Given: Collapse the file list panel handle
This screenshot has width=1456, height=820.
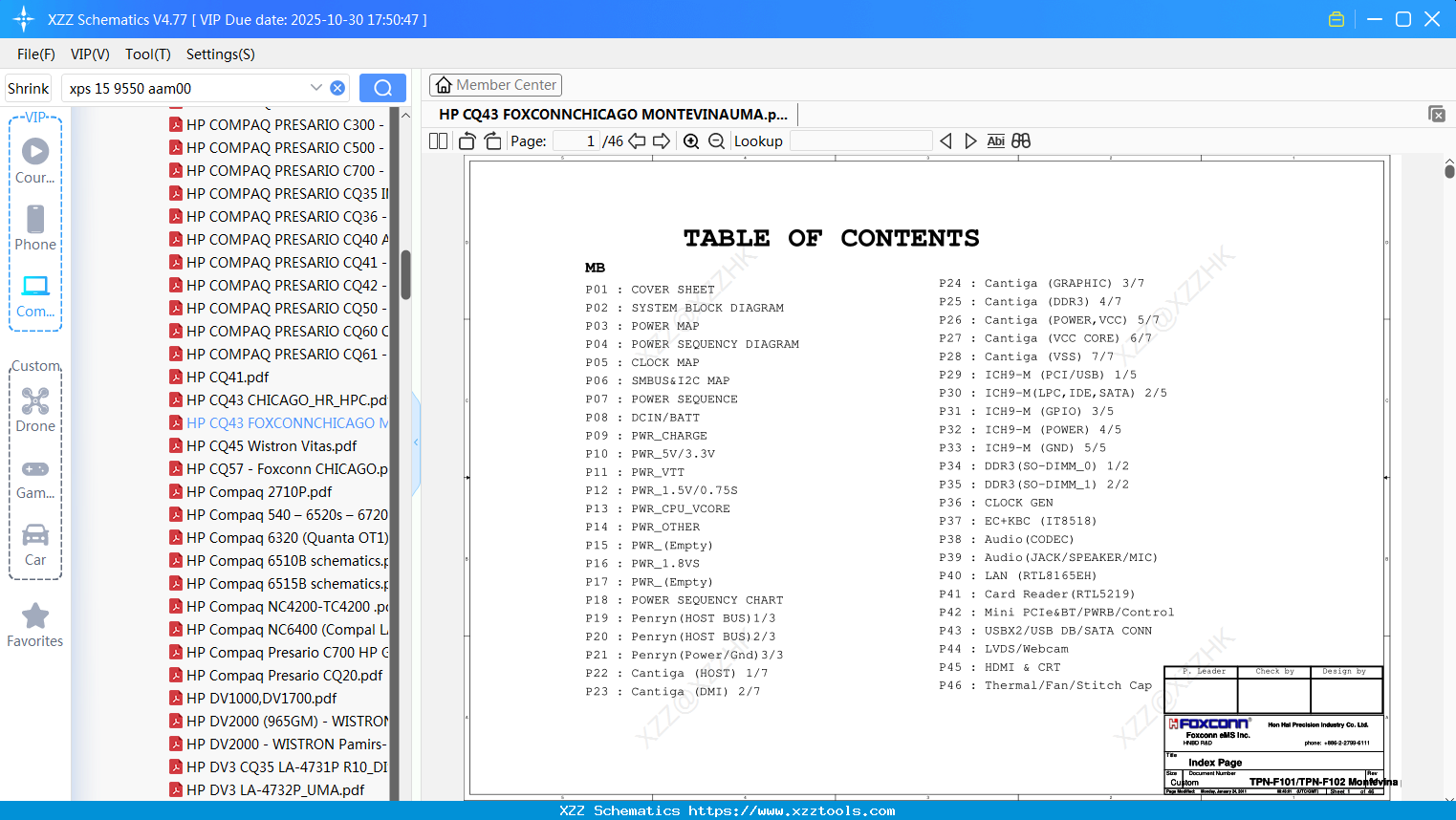Looking at the screenshot, I should (x=416, y=442).
